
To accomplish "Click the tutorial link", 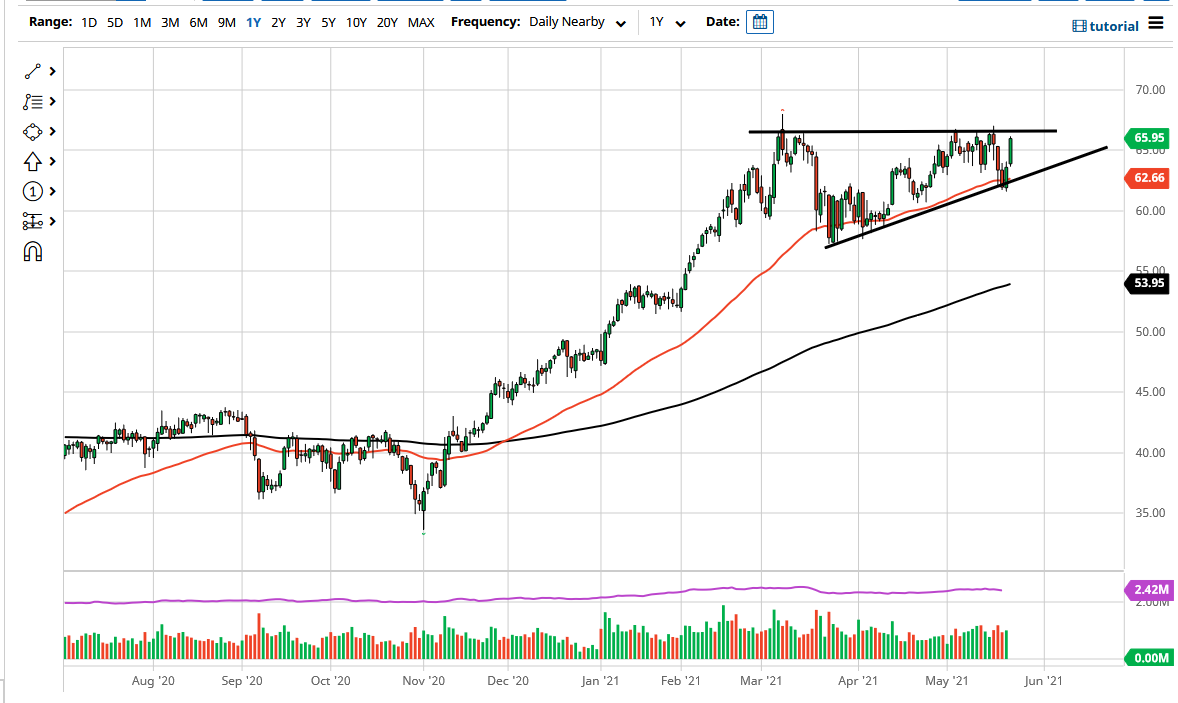I will (x=1113, y=25).
